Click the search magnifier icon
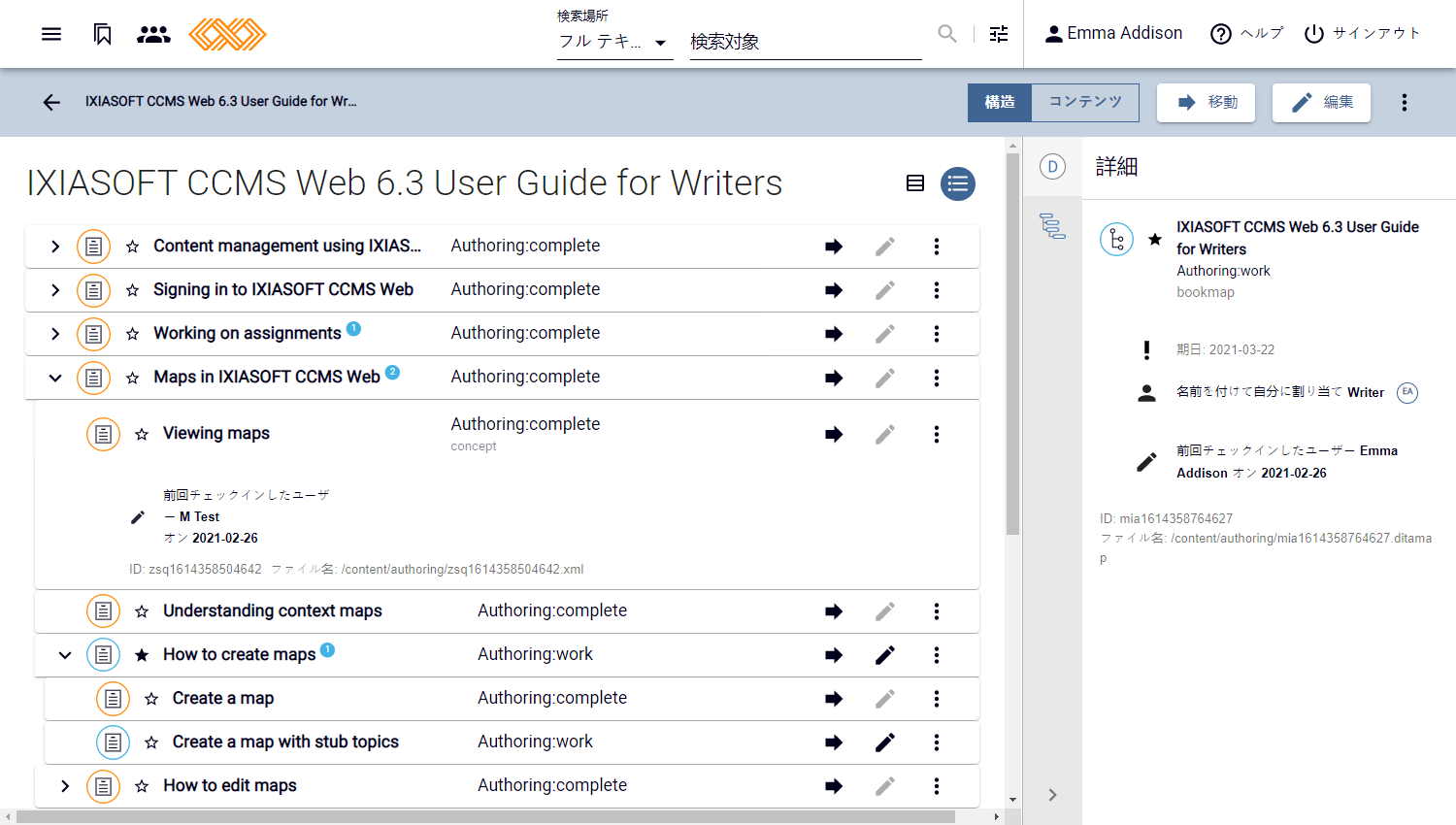The height and width of the screenshot is (825, 1456). click(947, 34)
